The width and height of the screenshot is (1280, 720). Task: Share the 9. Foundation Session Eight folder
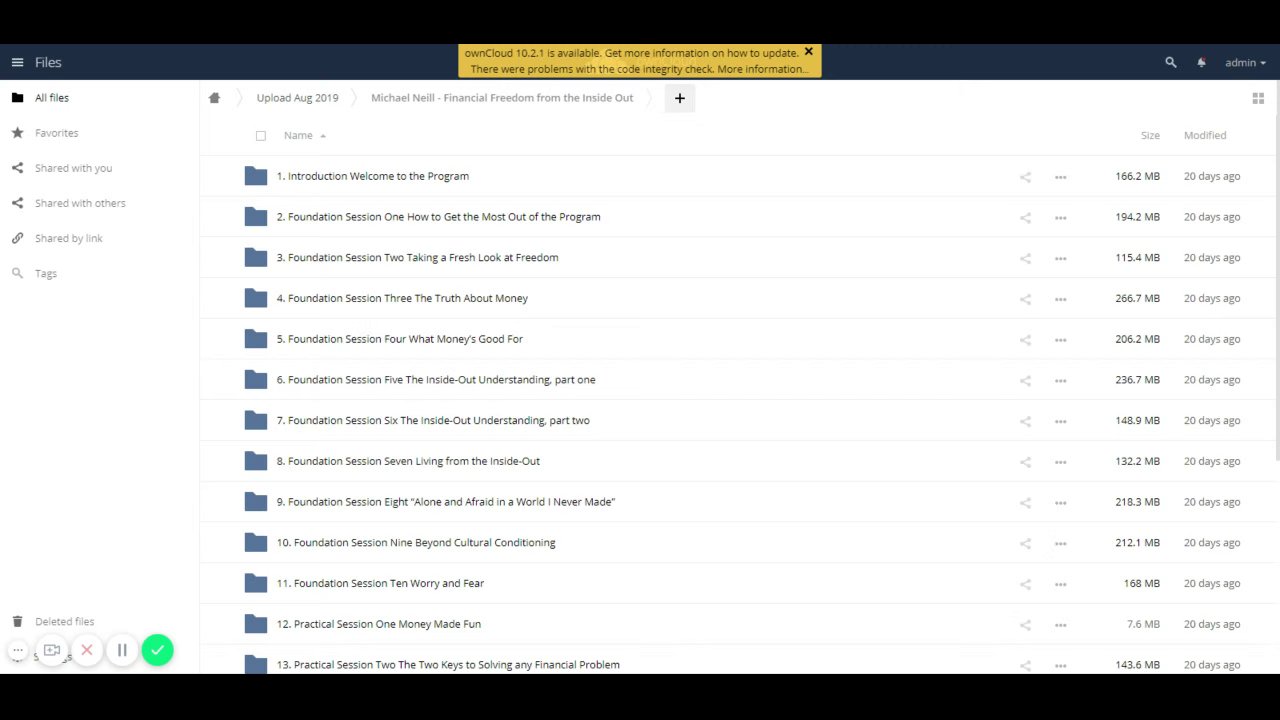(x=1025, y=503)
